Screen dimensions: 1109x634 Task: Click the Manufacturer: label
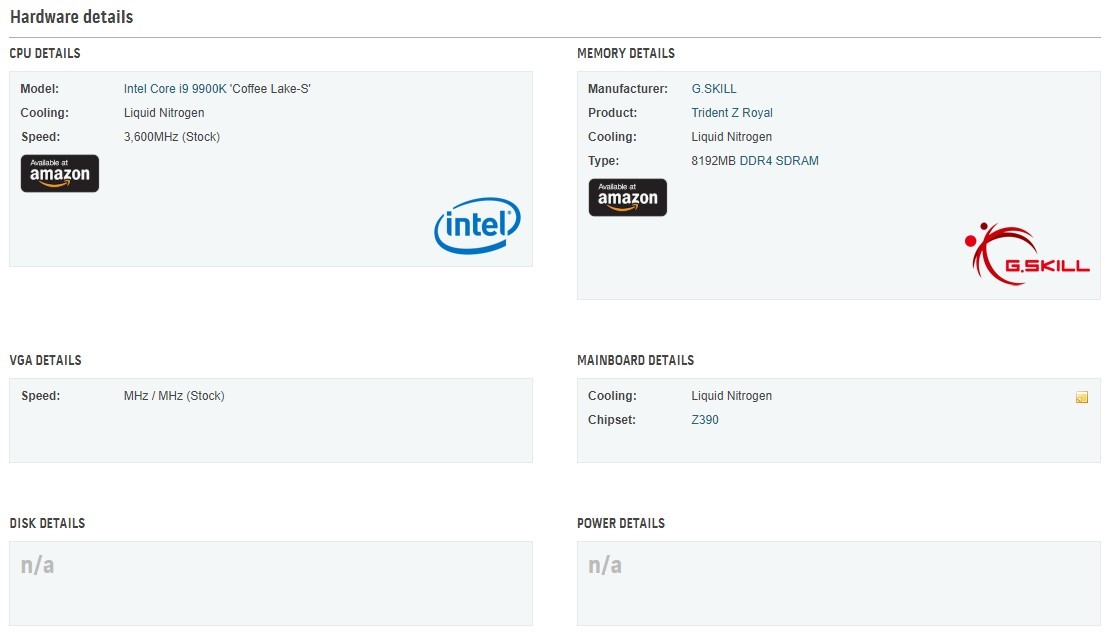(628, 88)
